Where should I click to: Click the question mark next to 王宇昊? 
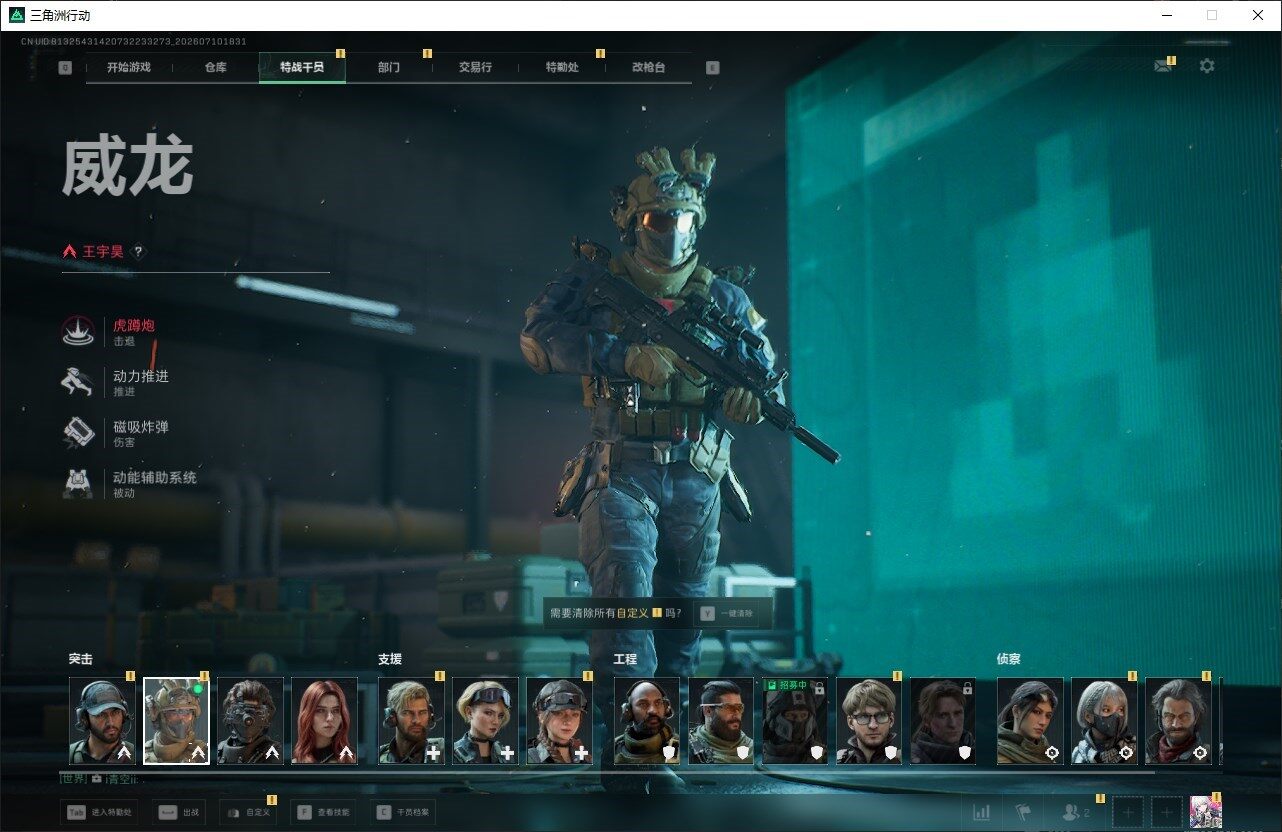pos(139,252)
